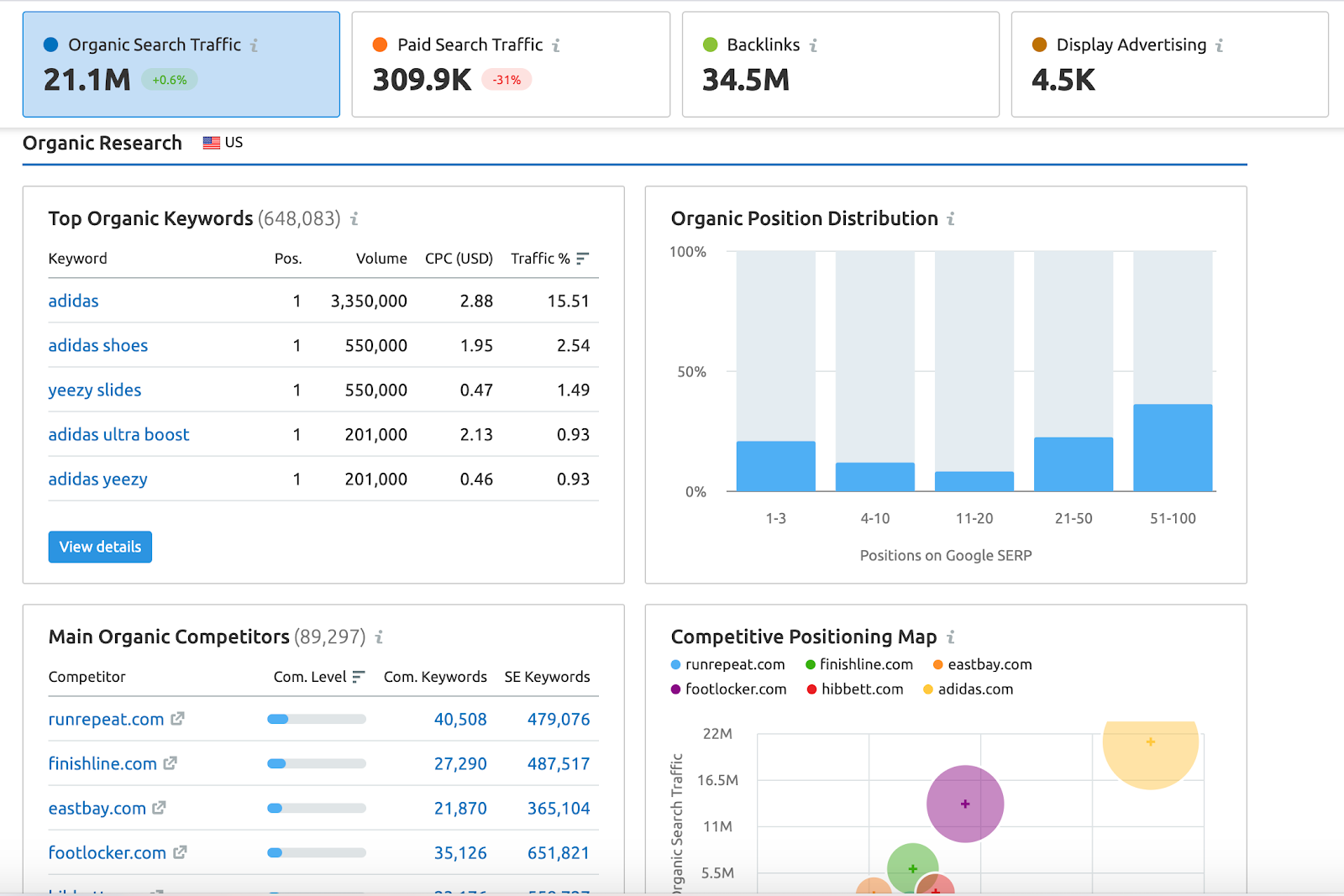Click common keywords value 21,870

[460, 808]
